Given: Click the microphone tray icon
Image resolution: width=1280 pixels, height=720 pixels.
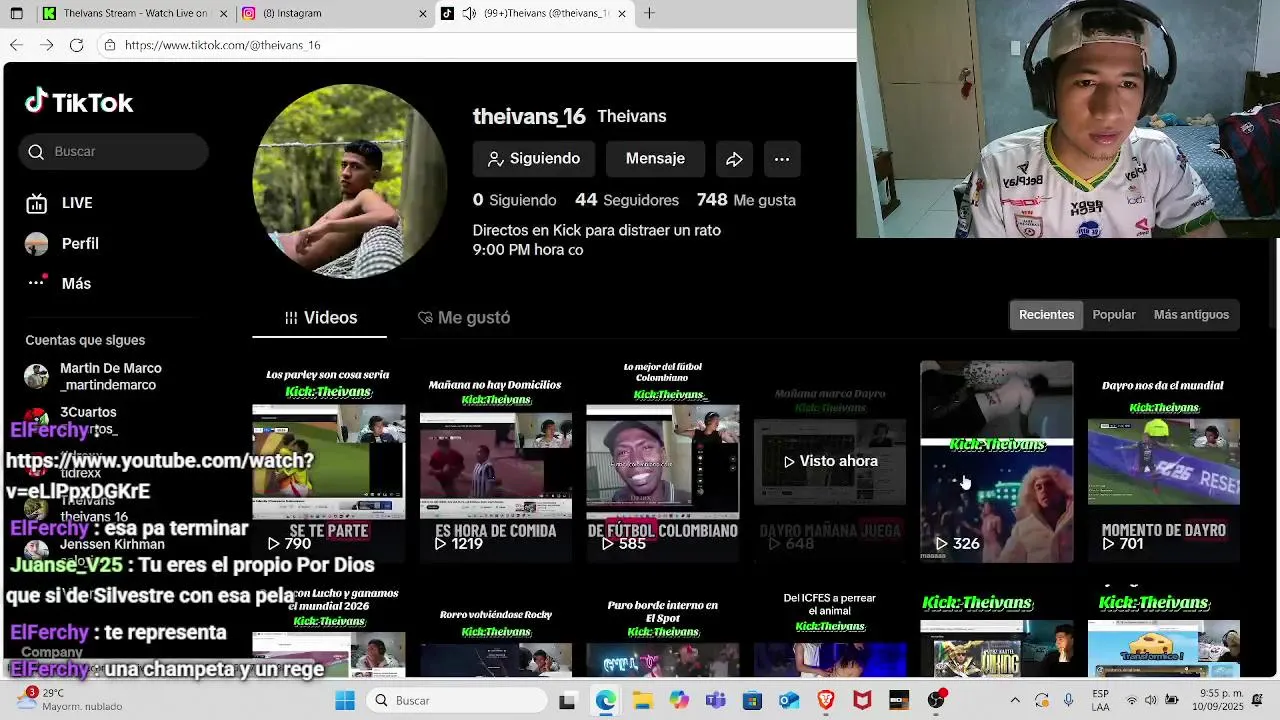Looking at the screenshot, I should (1069, 700).
